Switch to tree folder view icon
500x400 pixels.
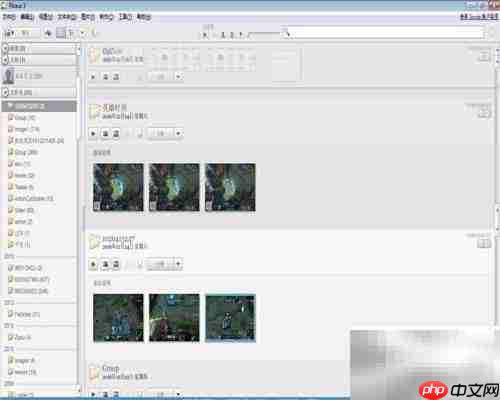pos(71,33)
